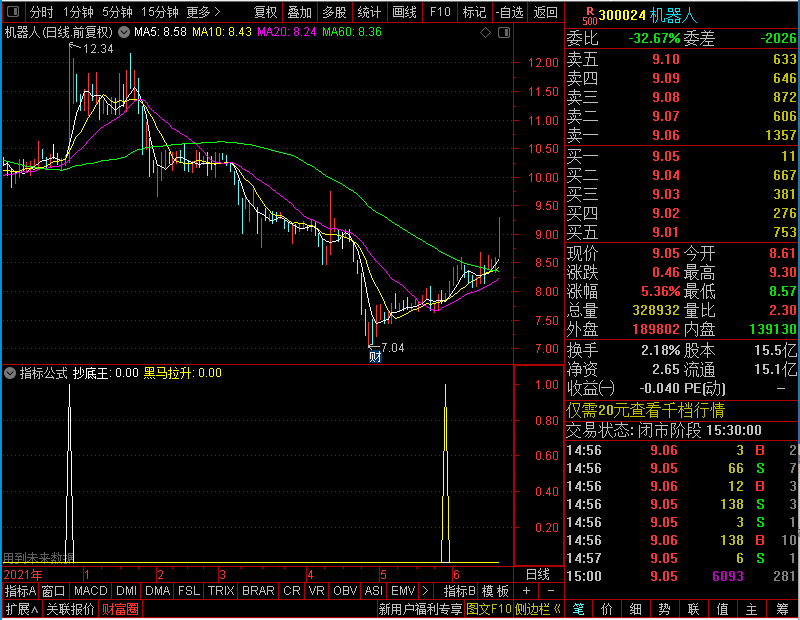This screenshot has height=620, width=800.
Task: Open the chart settings dropdown beside 机器人 title
Action: (x=123, y=32)
